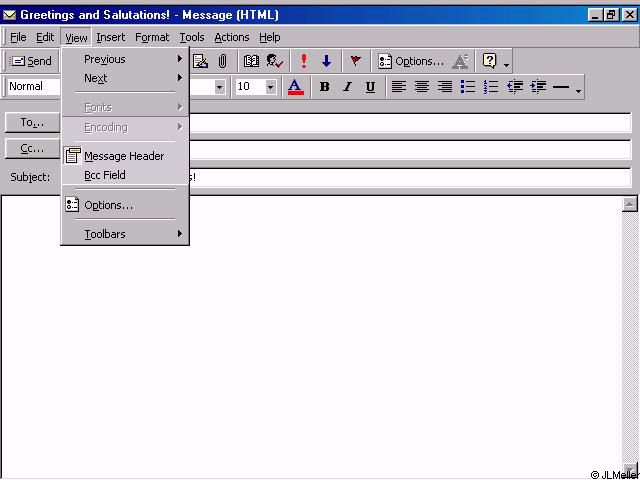Set Low importance with the blue down arrow icon

tap(326, 61)
